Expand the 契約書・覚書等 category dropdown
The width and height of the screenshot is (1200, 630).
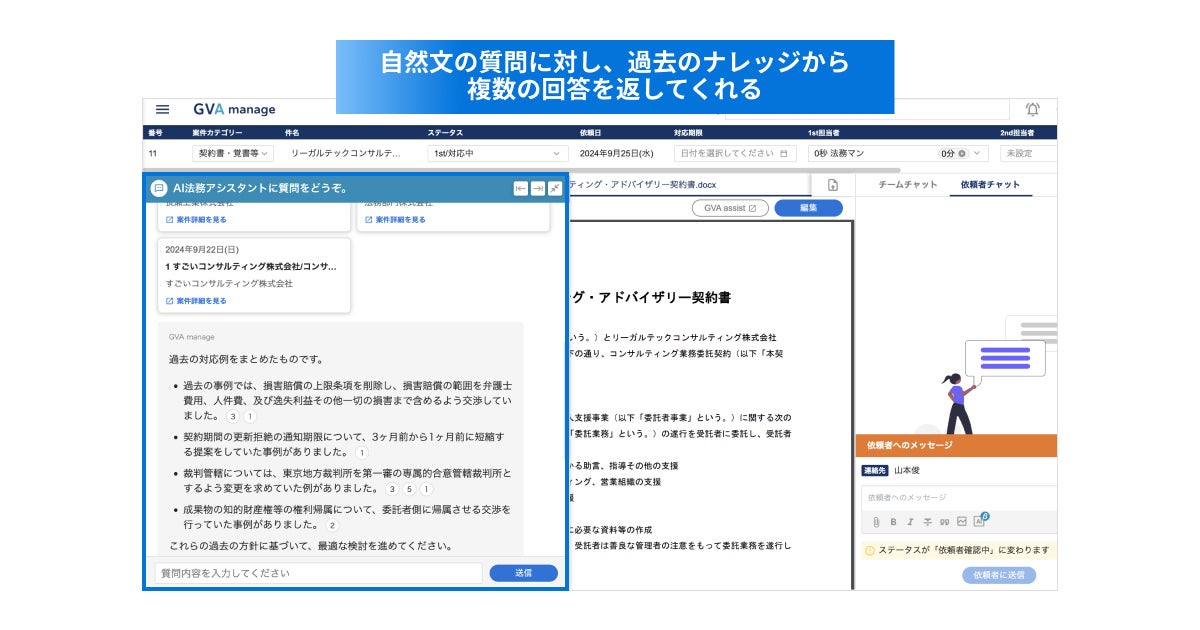(232, 153)
